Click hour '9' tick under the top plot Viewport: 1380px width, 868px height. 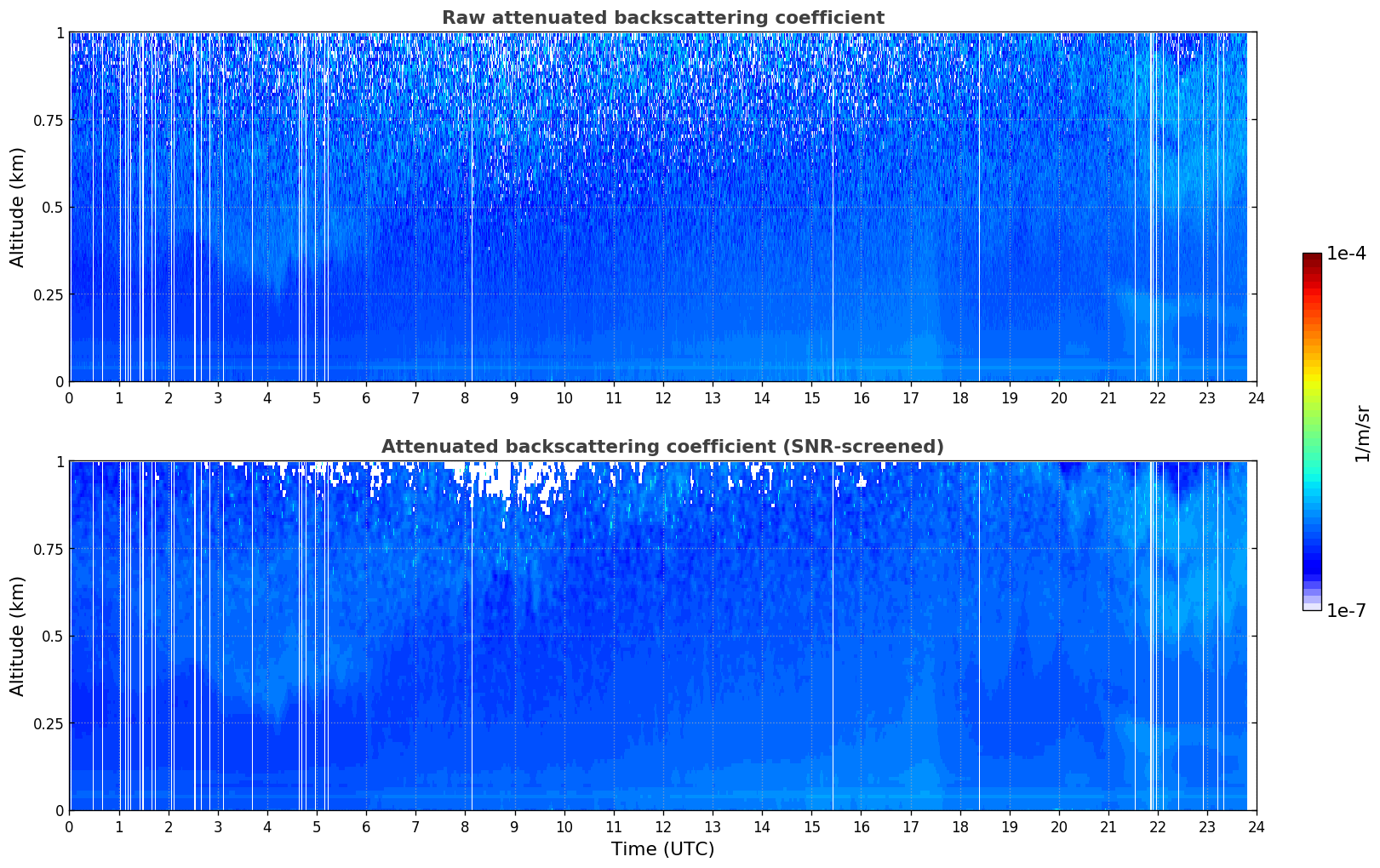[514, 398]
